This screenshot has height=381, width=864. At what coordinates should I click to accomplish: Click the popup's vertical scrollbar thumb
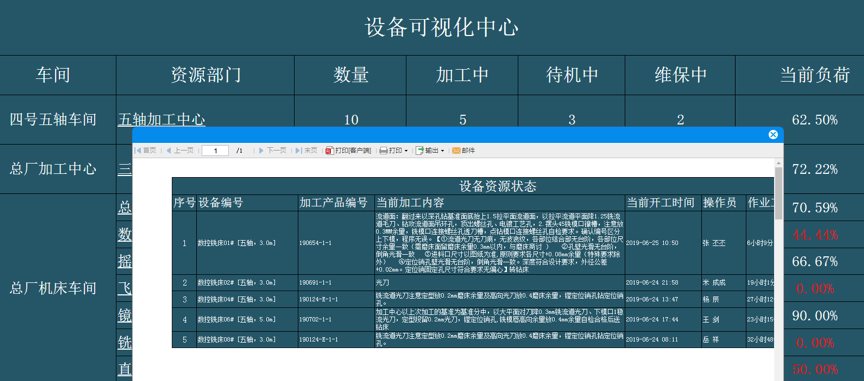[x=779, y=193]
